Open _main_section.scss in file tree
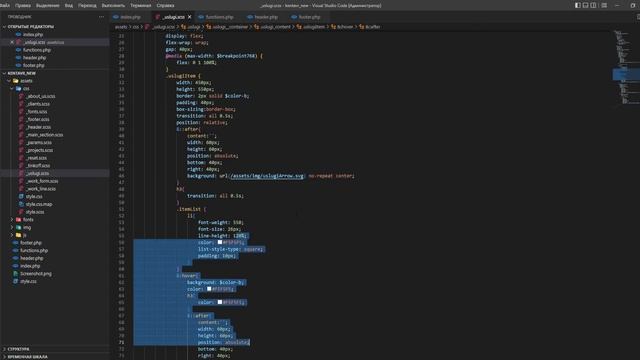 (x=44, y=135)
